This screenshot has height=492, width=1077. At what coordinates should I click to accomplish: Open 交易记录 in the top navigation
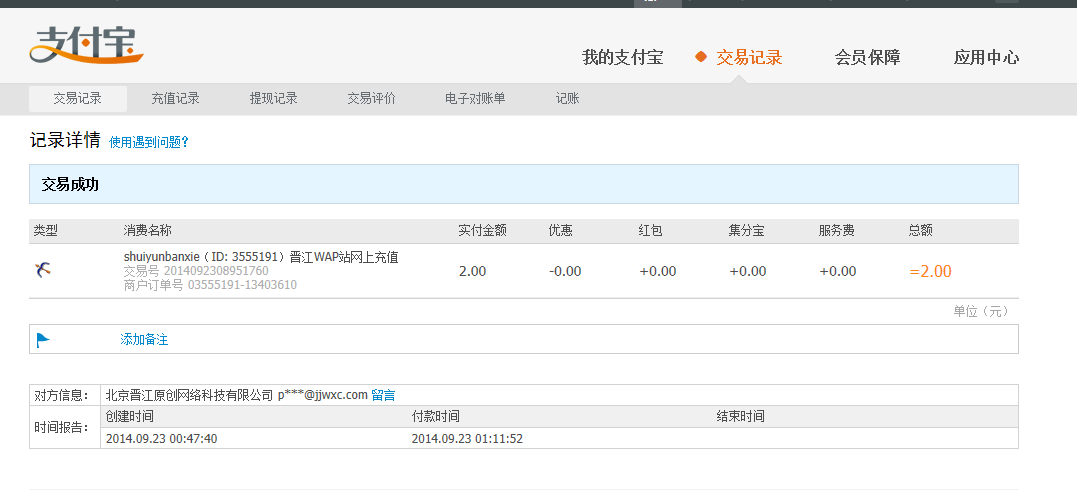749,58
